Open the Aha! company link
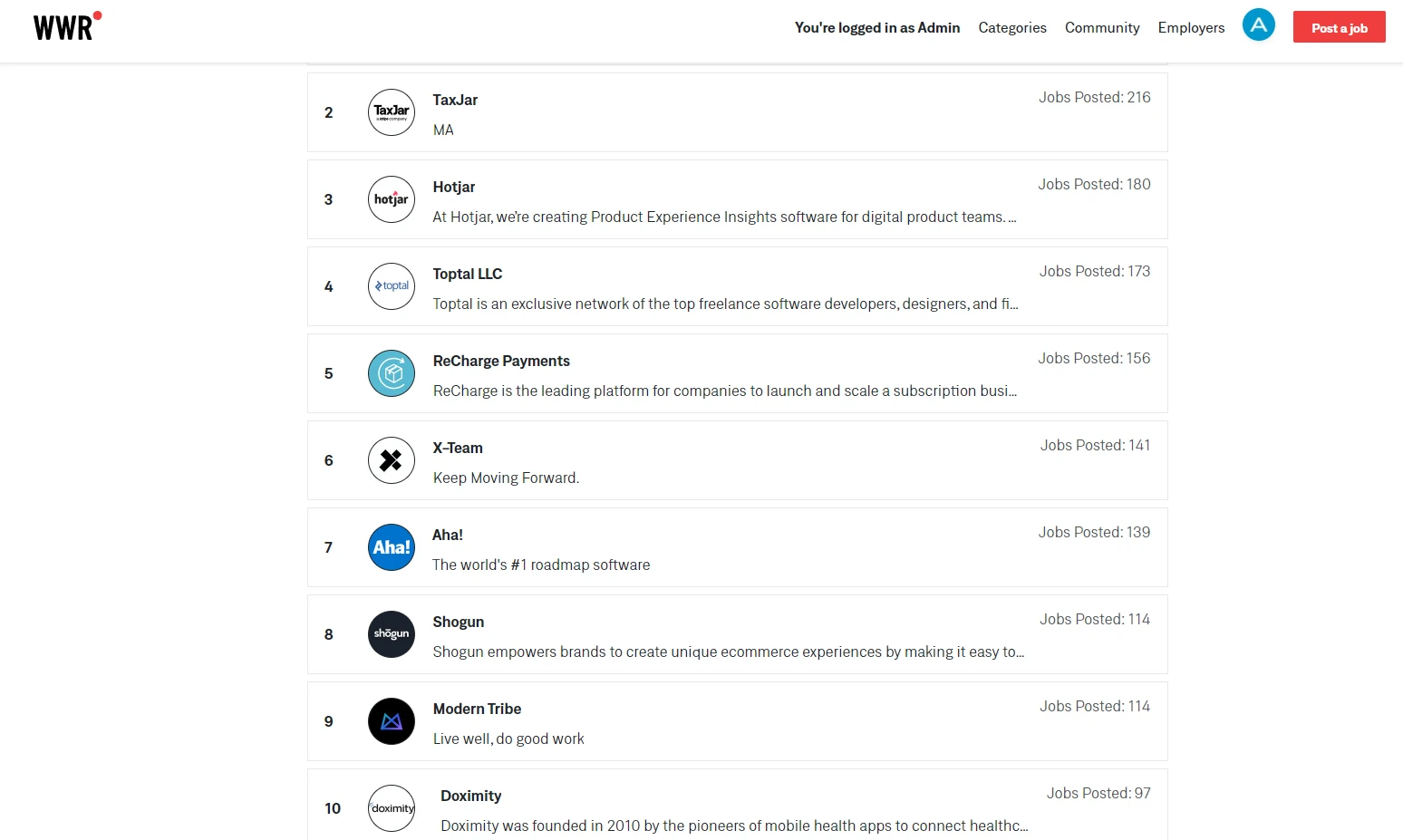 coord(448,535)
